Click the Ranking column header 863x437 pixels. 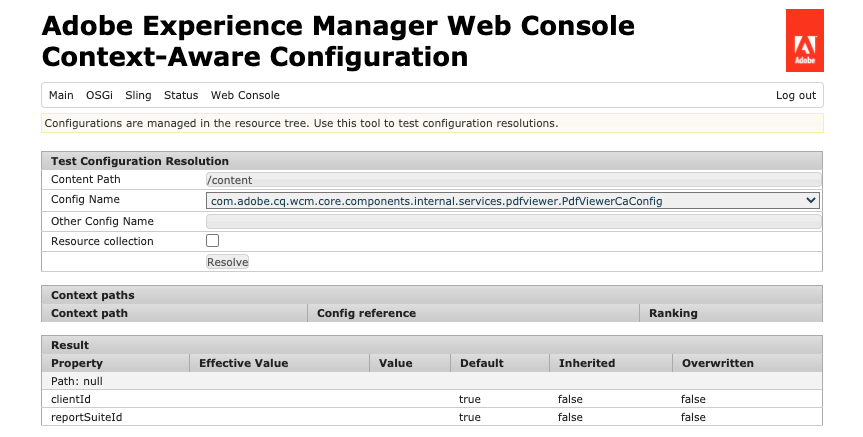pyautogui.click(x=673, y=313)
